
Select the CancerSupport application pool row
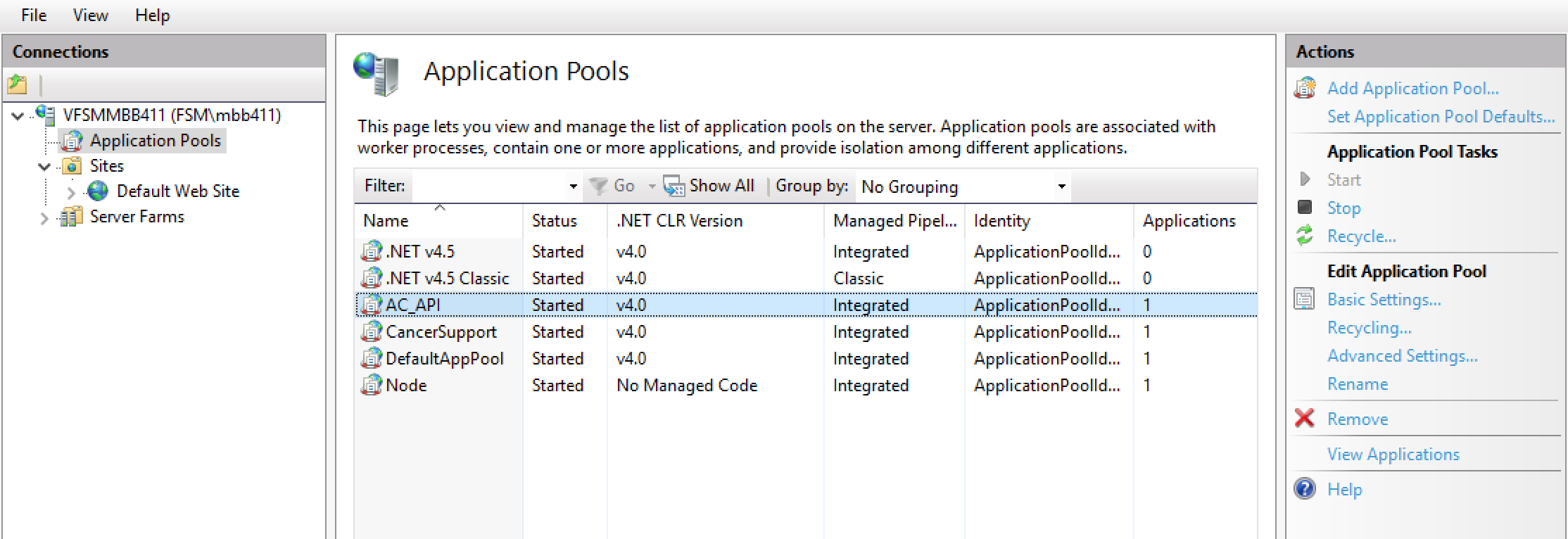441,332
